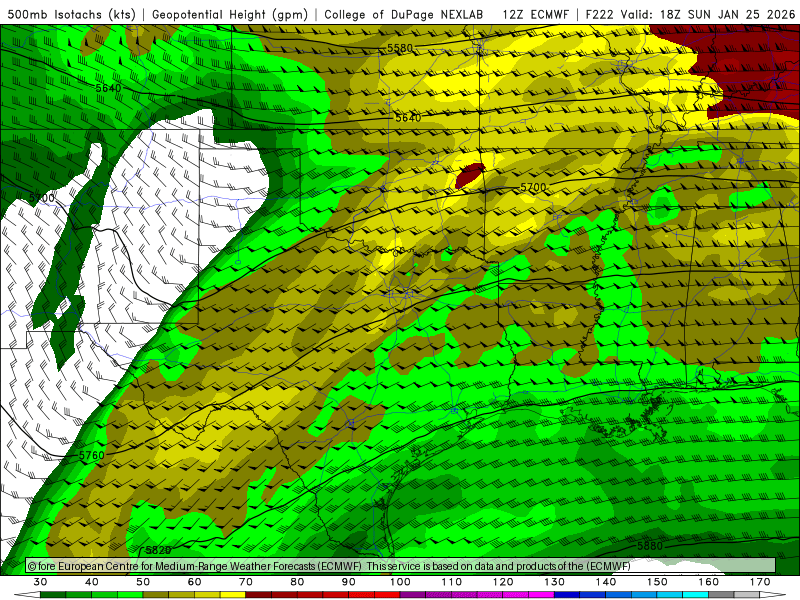Click the 5820 height contour label

(x=158, y=550)
